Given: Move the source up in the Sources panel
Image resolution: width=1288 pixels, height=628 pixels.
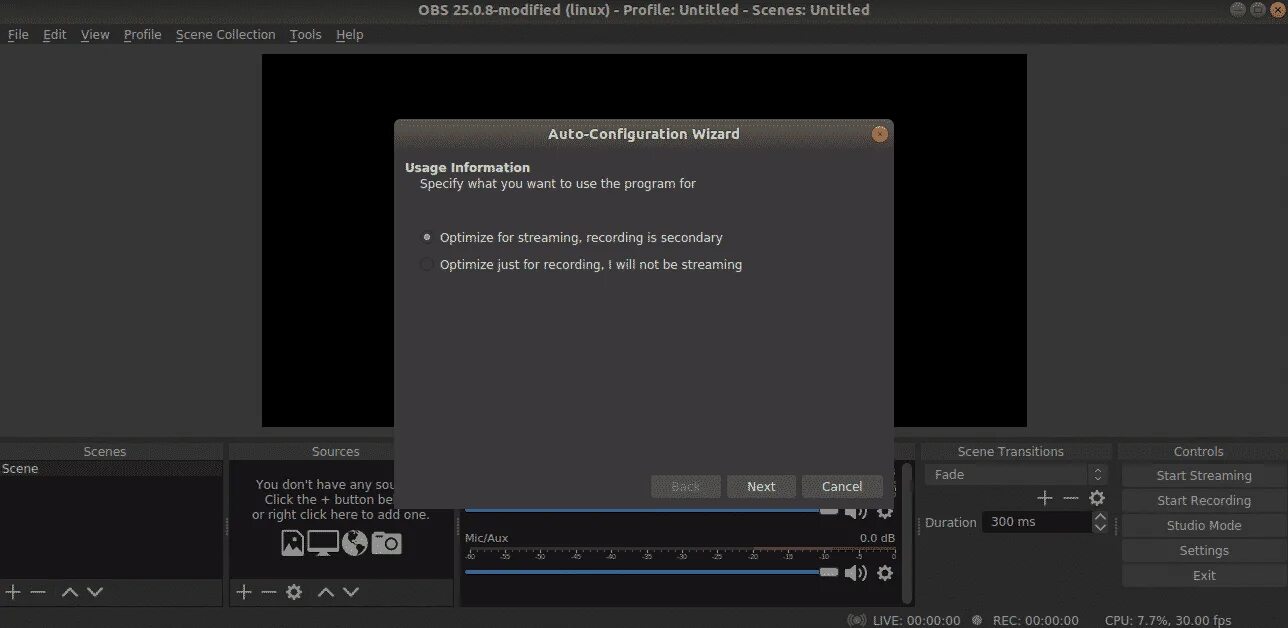Looking at the screenshot, I should pyautogui.click(x=326, y=592).
